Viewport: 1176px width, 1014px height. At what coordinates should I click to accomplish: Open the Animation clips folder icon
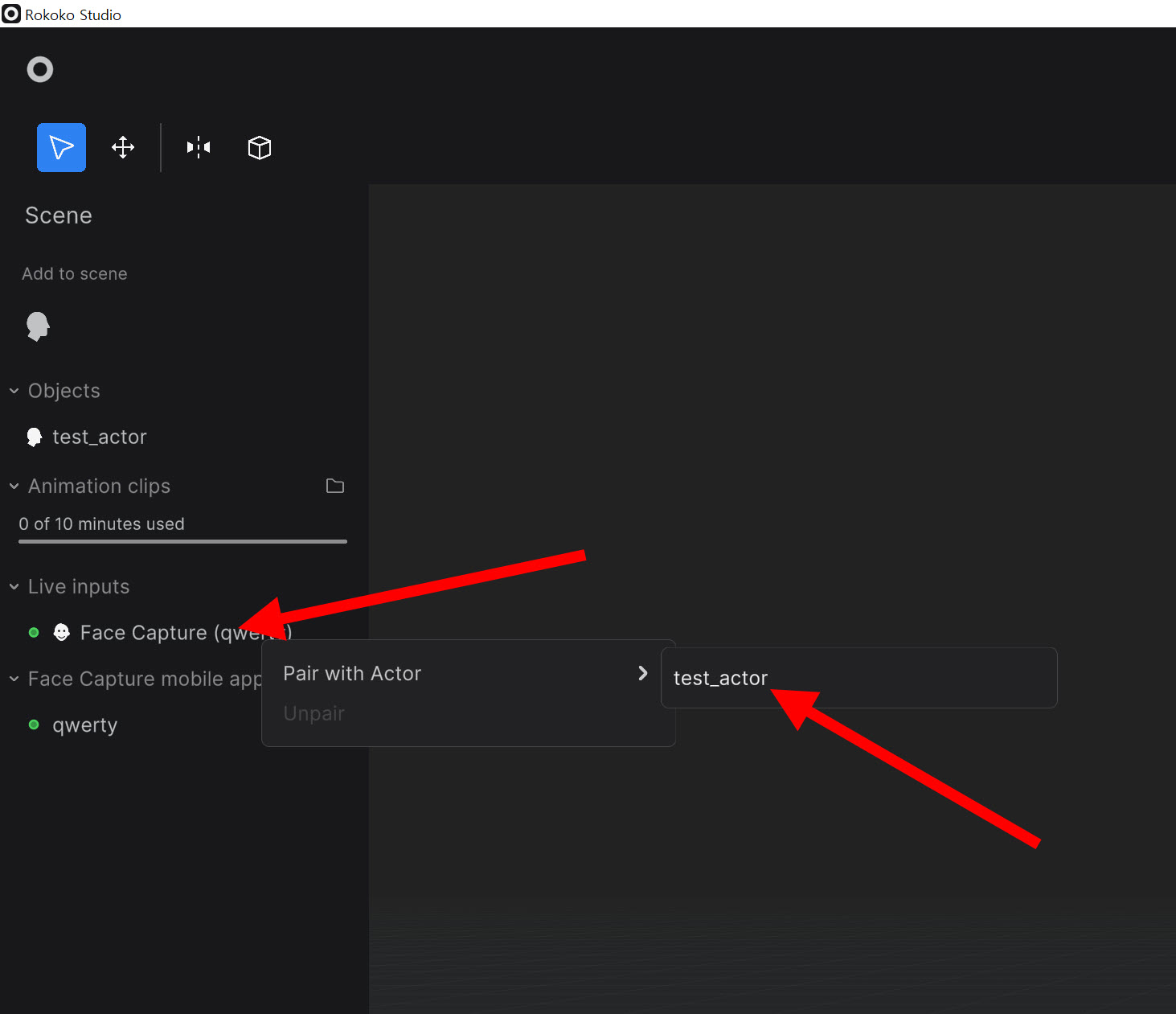[x=335, y=486]
